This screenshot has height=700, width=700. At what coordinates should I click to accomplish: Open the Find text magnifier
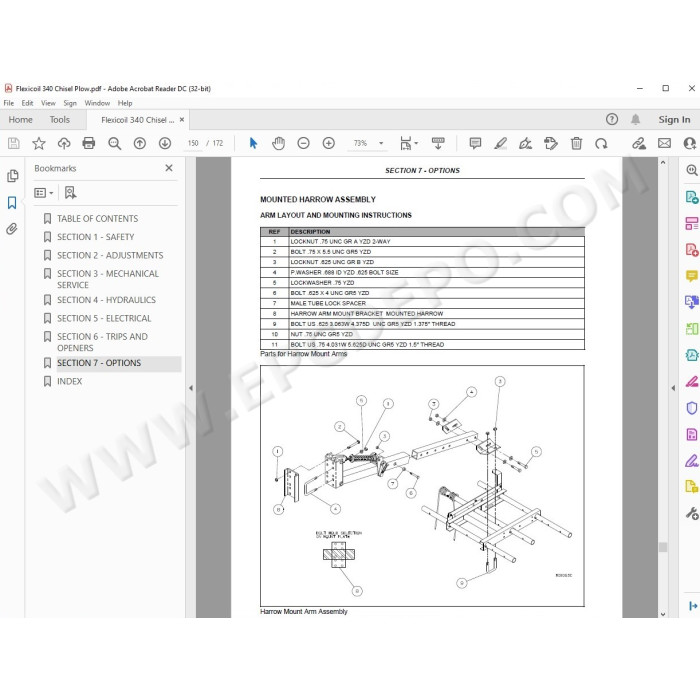pyautogui.click(x=114, y=143)
